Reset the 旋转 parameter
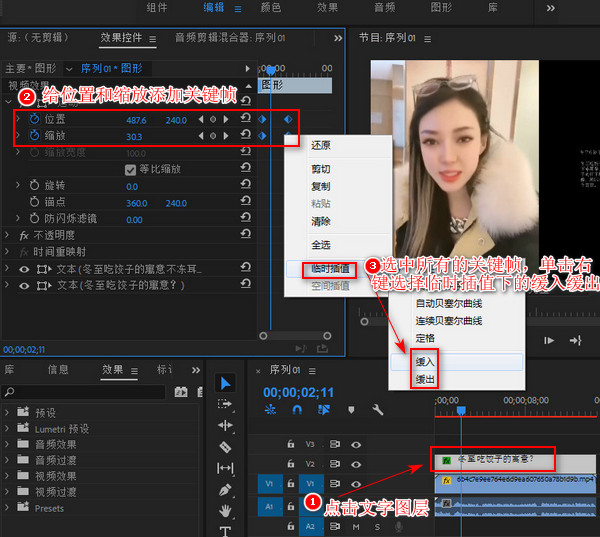Viewport: 600px width, 537px height. pyautogui.click(x=246, y=184)
